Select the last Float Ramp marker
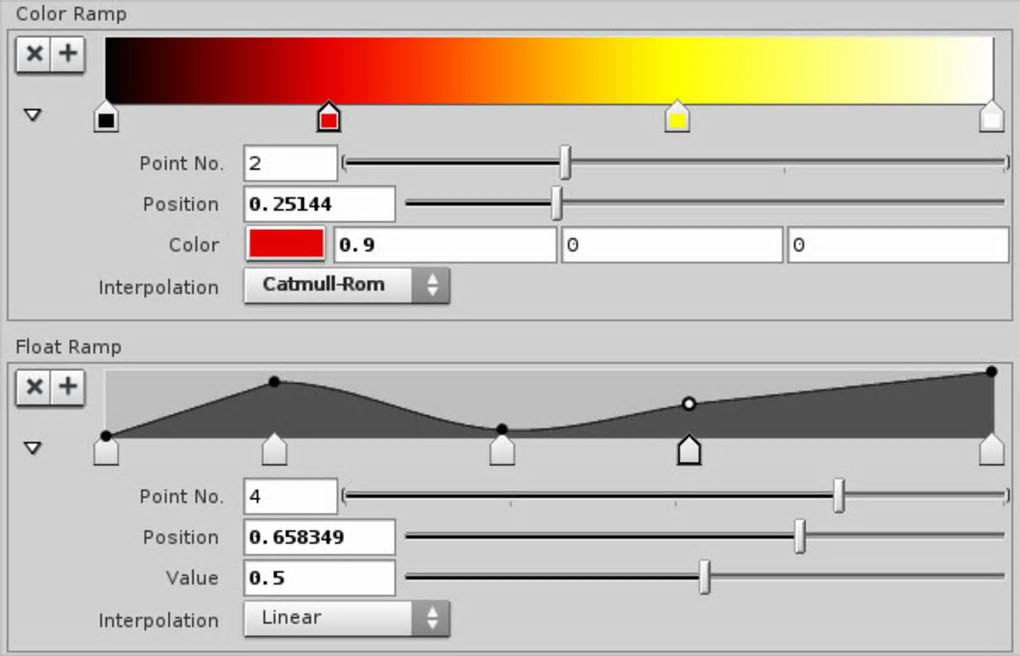1020x656 pixels. tap(991, 450)
